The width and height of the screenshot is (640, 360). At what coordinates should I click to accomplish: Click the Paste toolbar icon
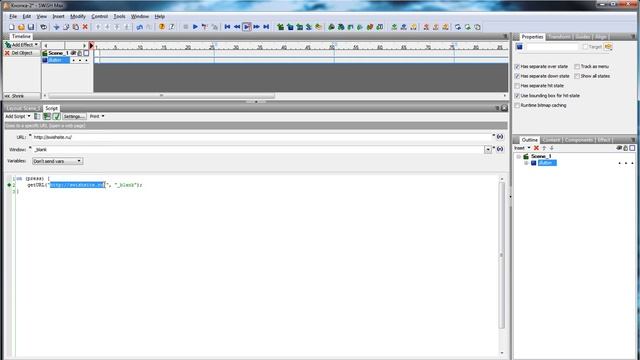76,27
